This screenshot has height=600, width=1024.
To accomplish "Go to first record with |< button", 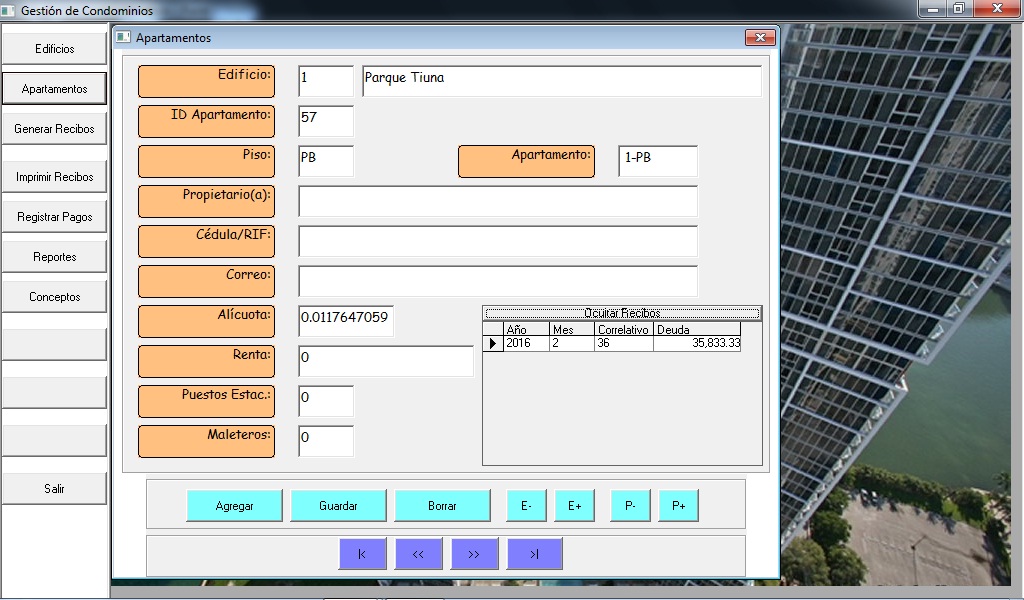I will [x=362, y=554].
